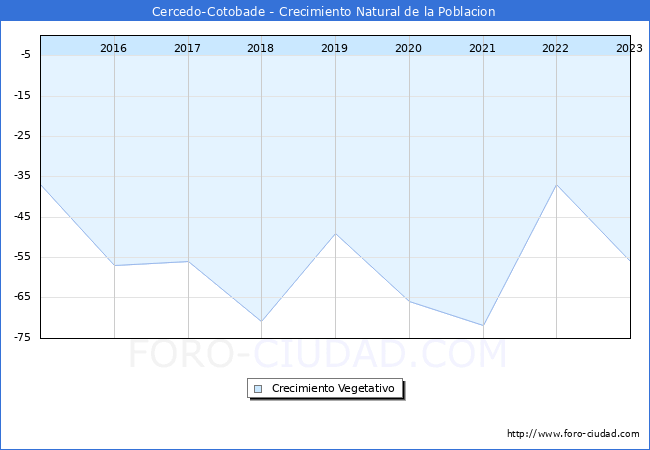
Task: Select the 2017 year label
Action: click(x=187, y=48)
